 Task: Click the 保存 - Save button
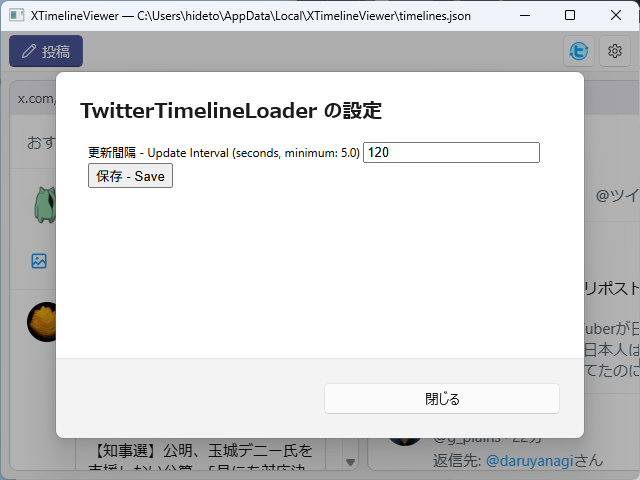coord(130,176)
